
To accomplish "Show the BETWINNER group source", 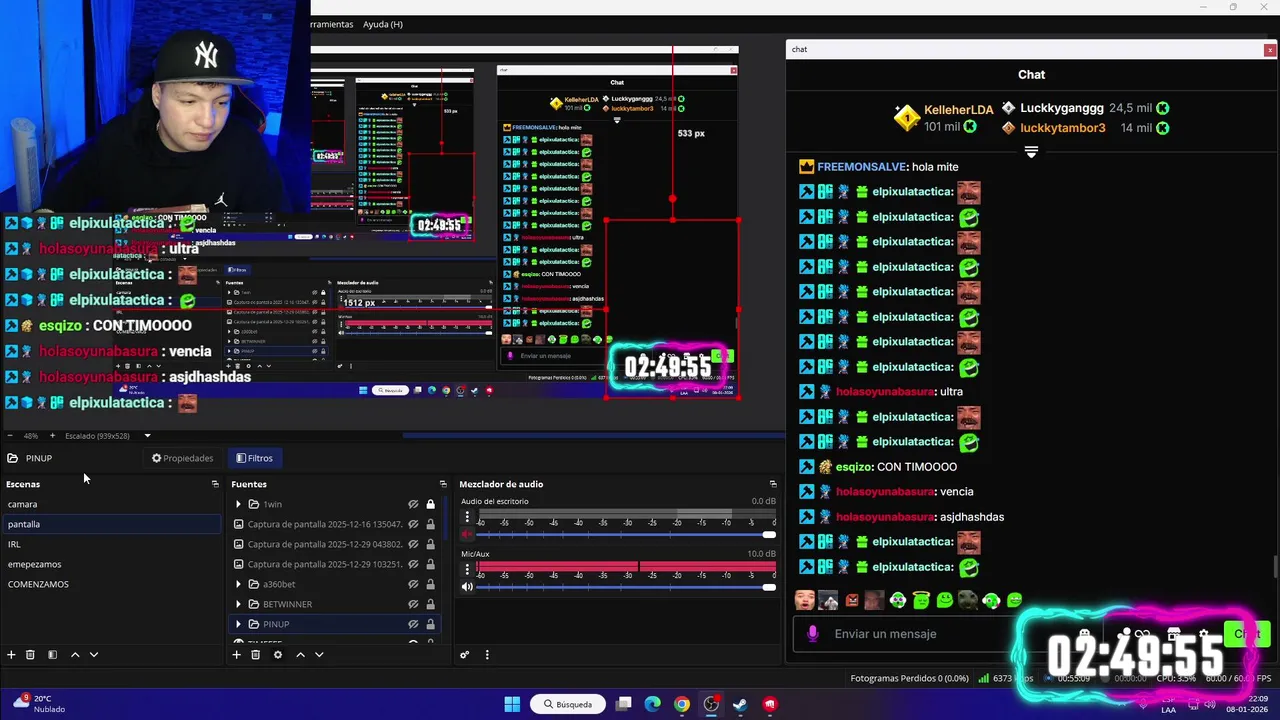I will tap(413, 604).
